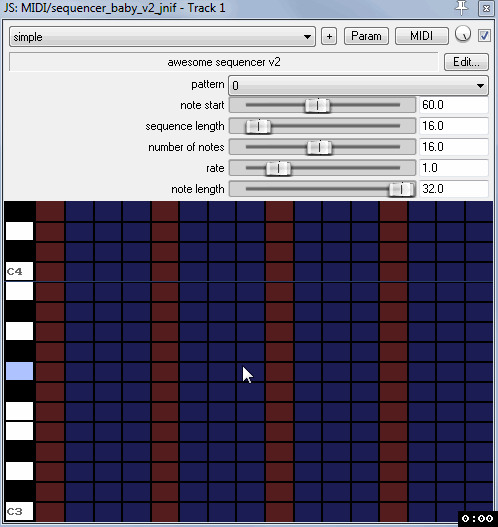Click the white piano key just below C4
Image resolution: width=498 pixels, height=527 pixels.
coord(19,291)
